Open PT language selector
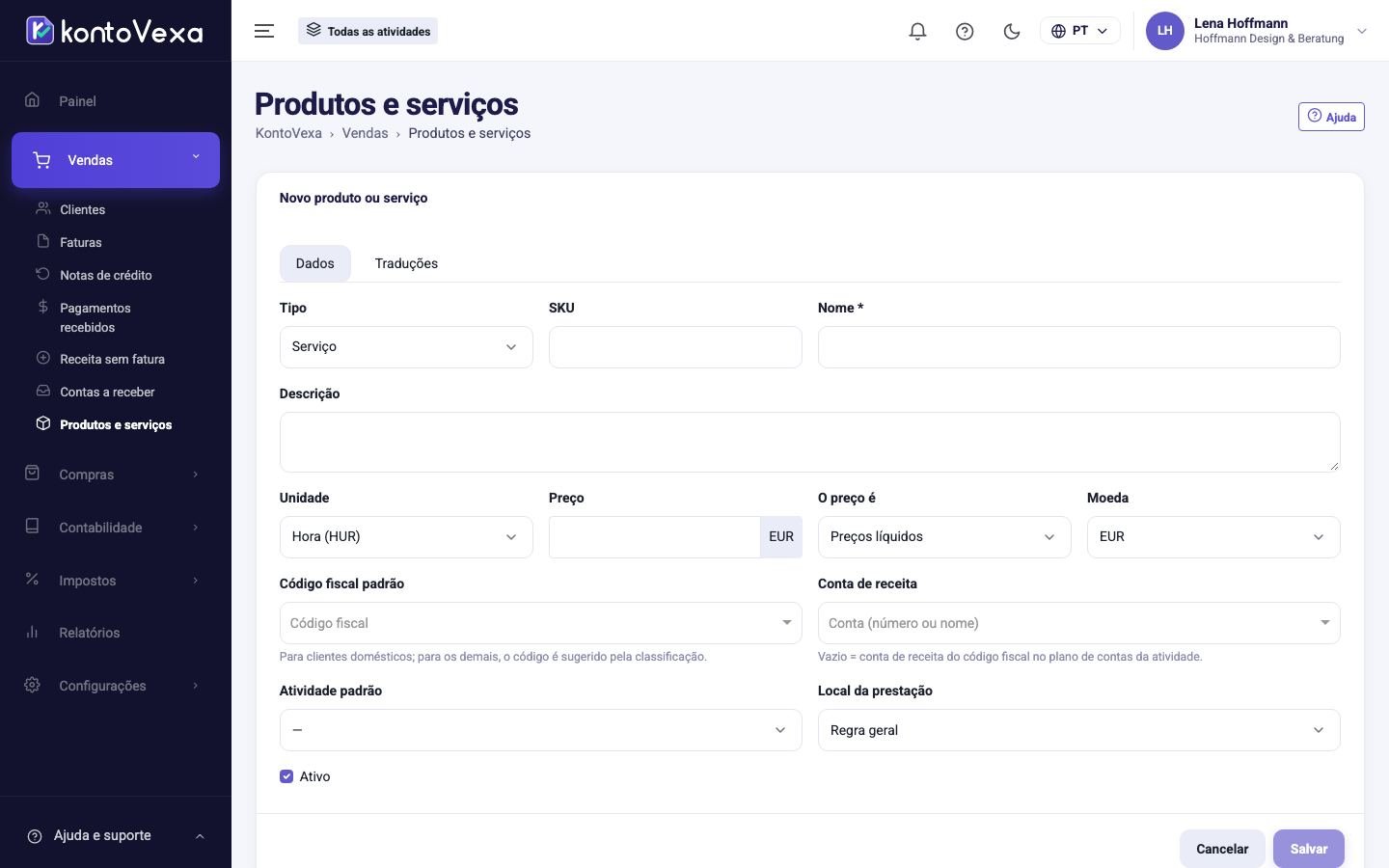This screenshot has width=1389, height=868. click(1079, 31)
